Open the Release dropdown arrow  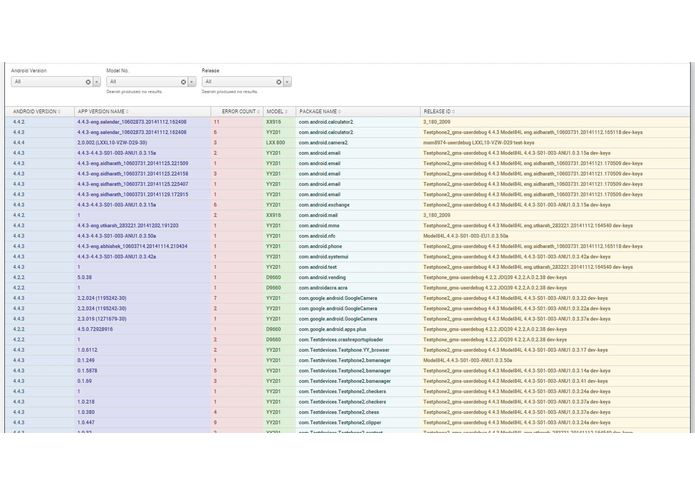click(287, 82)
